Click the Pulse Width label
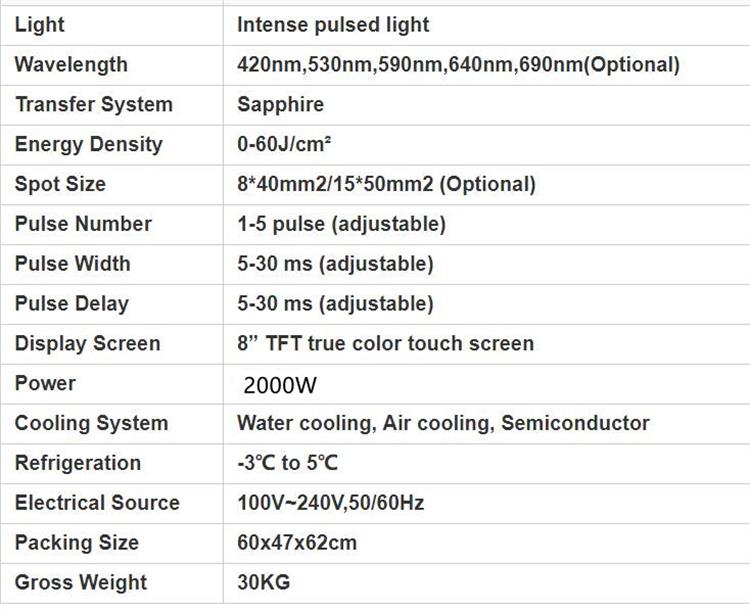The width and height of the screenshot is (750, 613). pyautogui.click(x=72, y=263)
